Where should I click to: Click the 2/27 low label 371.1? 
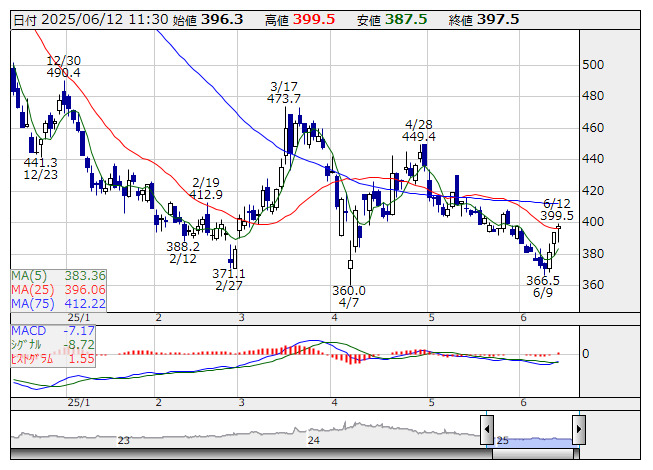[229, 274]
